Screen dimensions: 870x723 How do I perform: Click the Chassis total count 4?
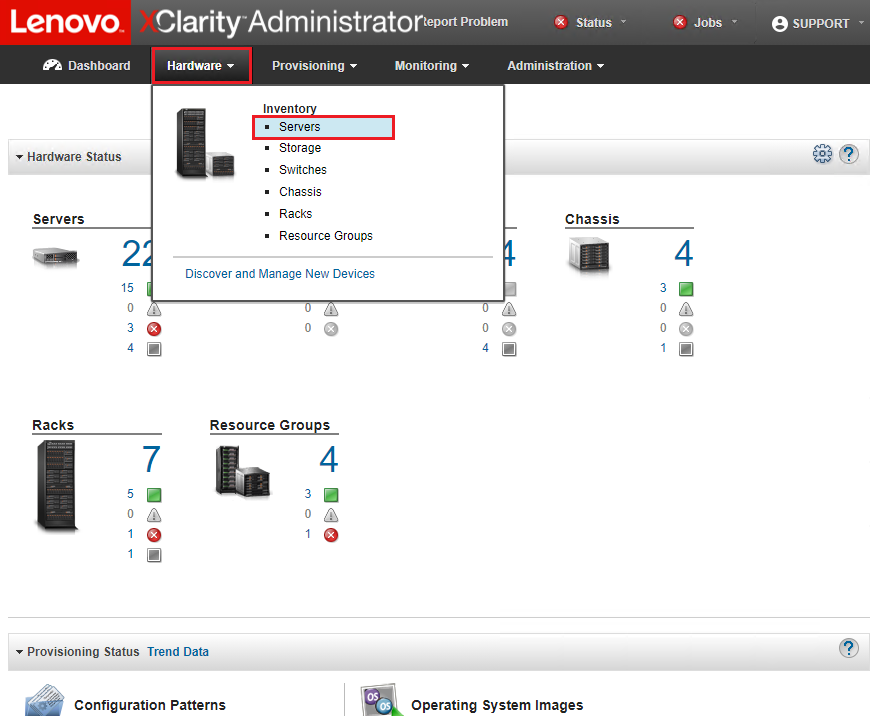(x=683, y=254)
